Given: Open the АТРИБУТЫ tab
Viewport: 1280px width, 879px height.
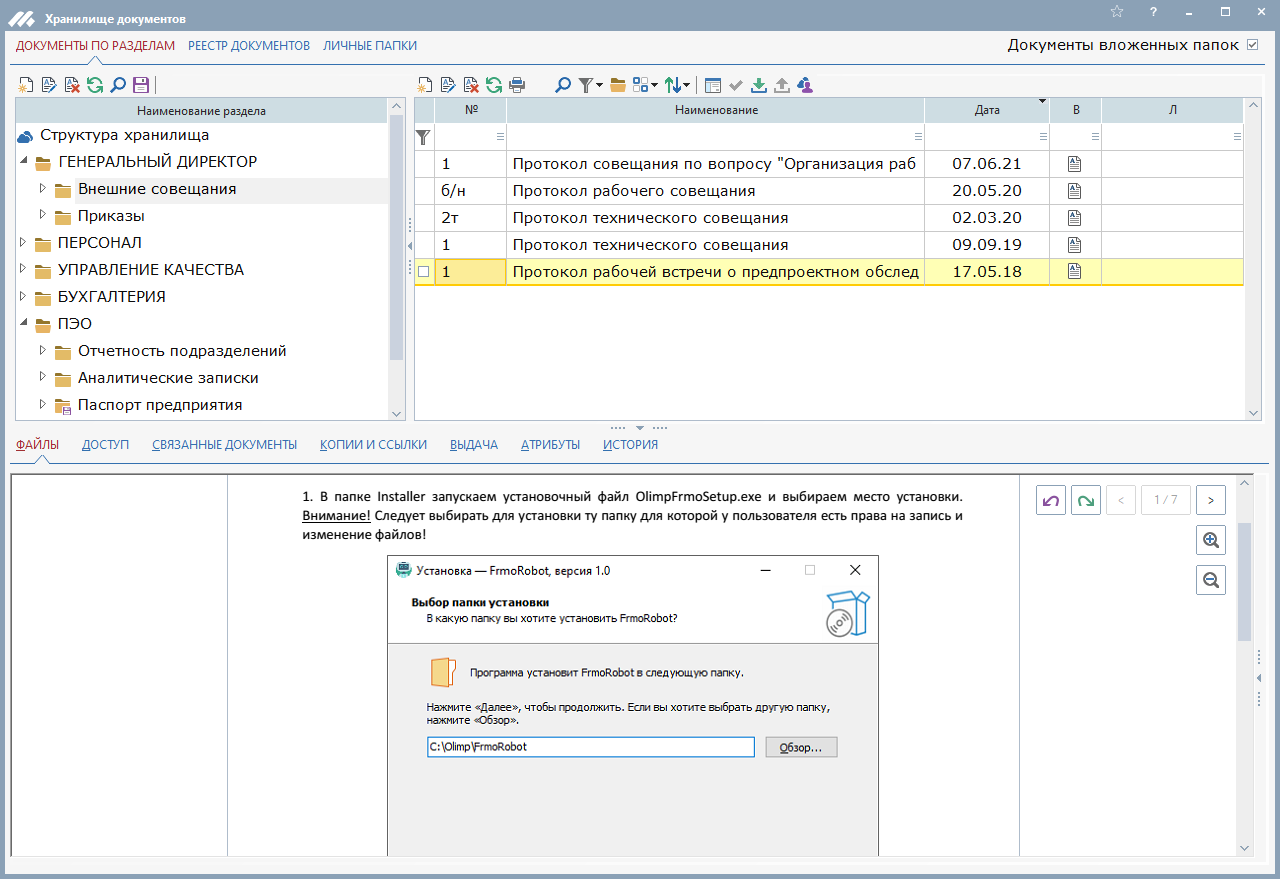Looking at the screenshot, I should tap(551, 445).
